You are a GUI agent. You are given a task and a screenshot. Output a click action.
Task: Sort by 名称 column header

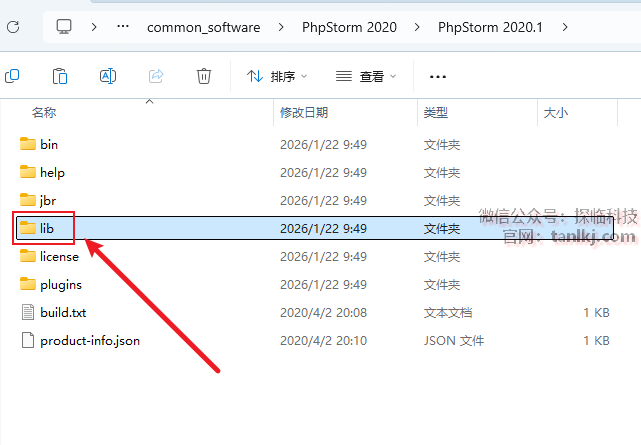tap(44, 112)
